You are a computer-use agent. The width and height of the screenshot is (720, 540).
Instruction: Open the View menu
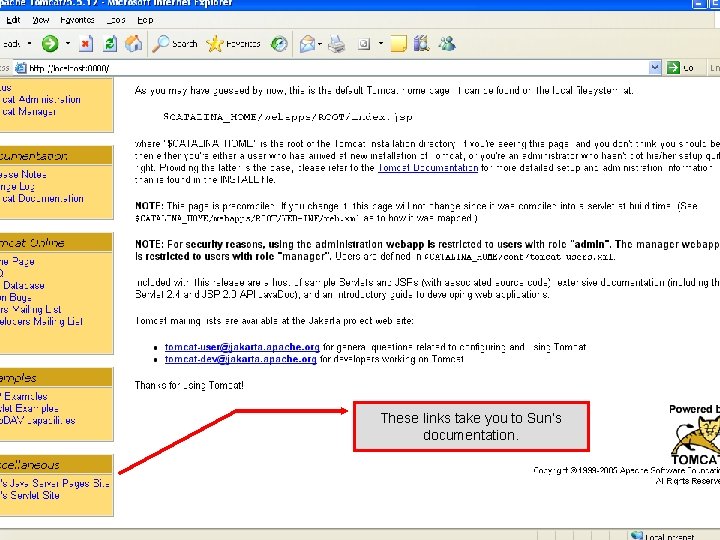pyautogui.click(x=41, y=20)
